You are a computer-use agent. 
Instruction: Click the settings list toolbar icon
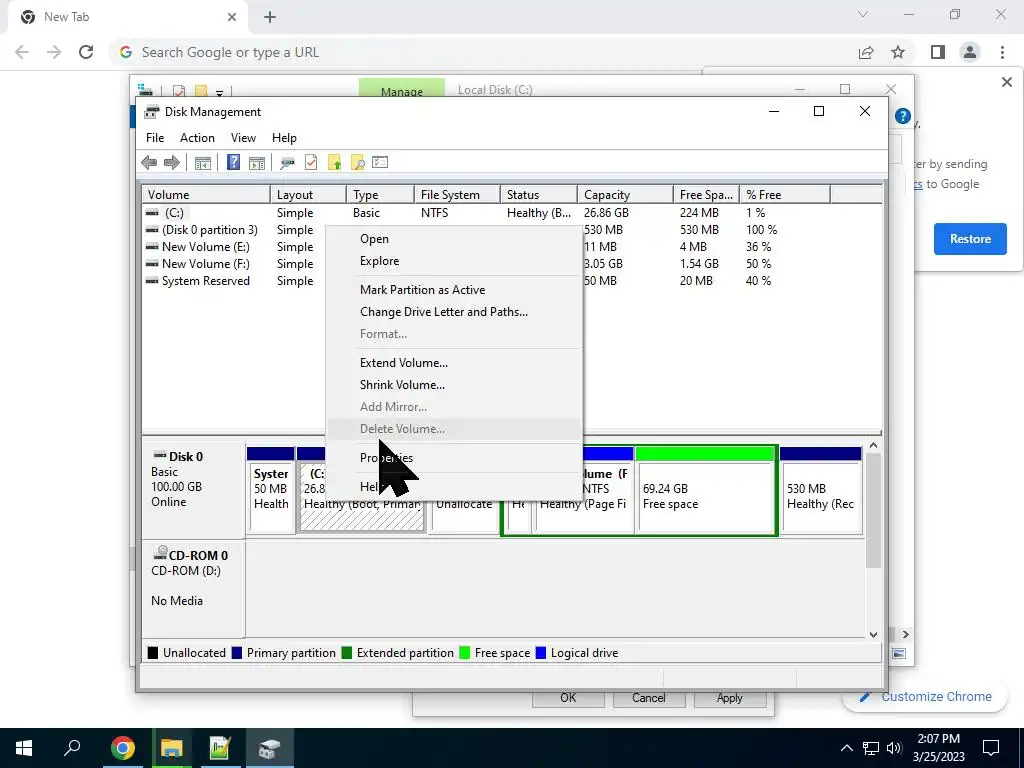[x=380, y=162]
